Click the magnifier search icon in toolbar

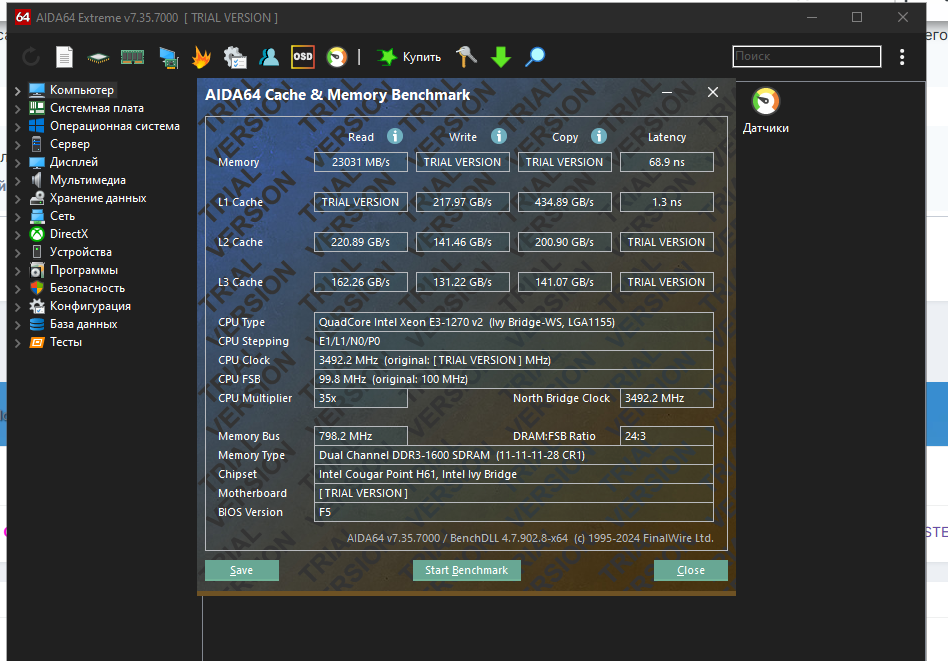tap(536, 57)
